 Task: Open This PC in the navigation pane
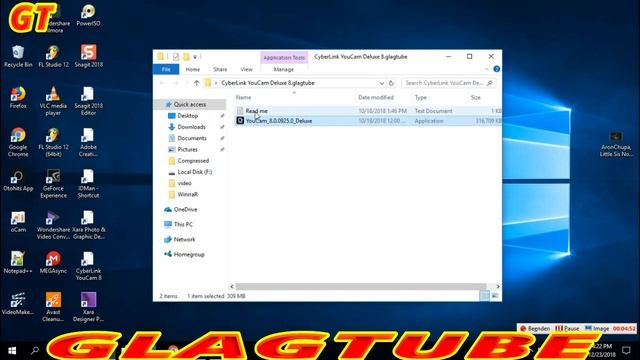pyautogui.click(x=183, y=224)
